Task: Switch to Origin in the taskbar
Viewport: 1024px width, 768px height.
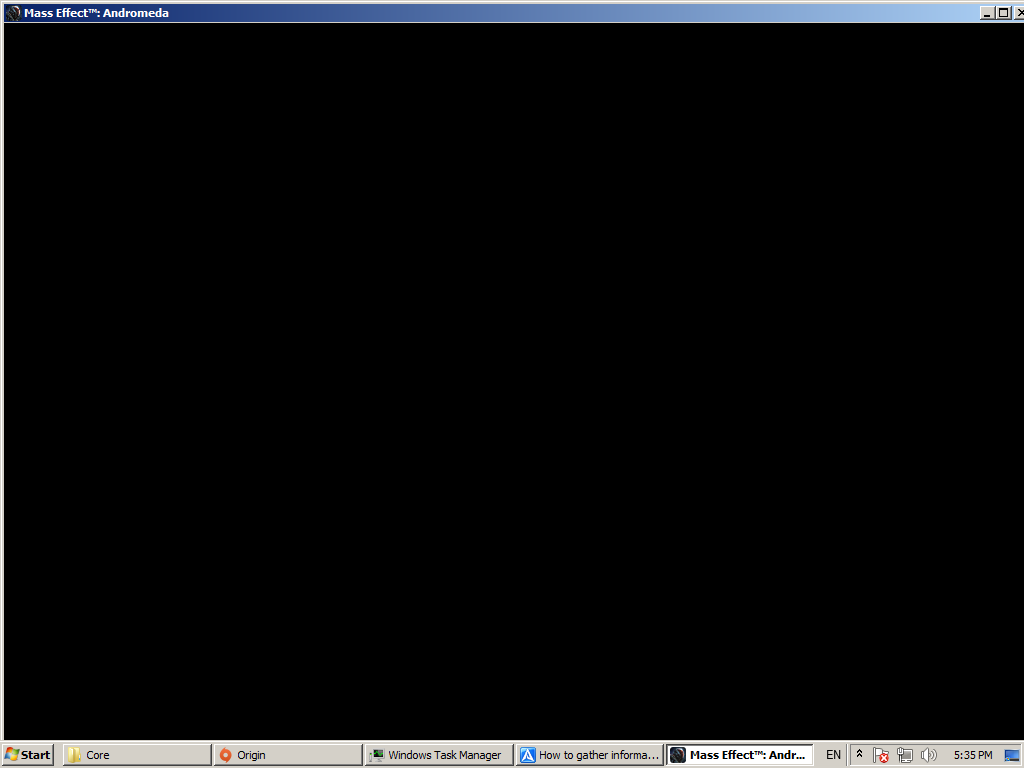Action: point(288,755)
